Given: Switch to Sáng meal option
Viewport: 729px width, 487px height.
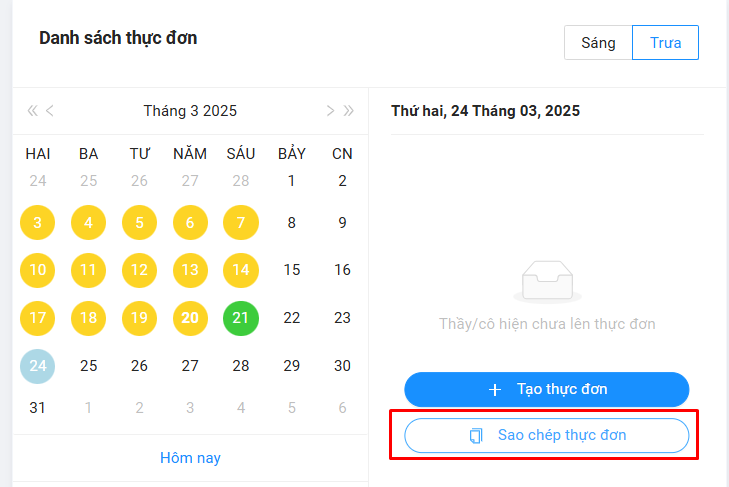Looking at the screenshot, I should 598,43.
